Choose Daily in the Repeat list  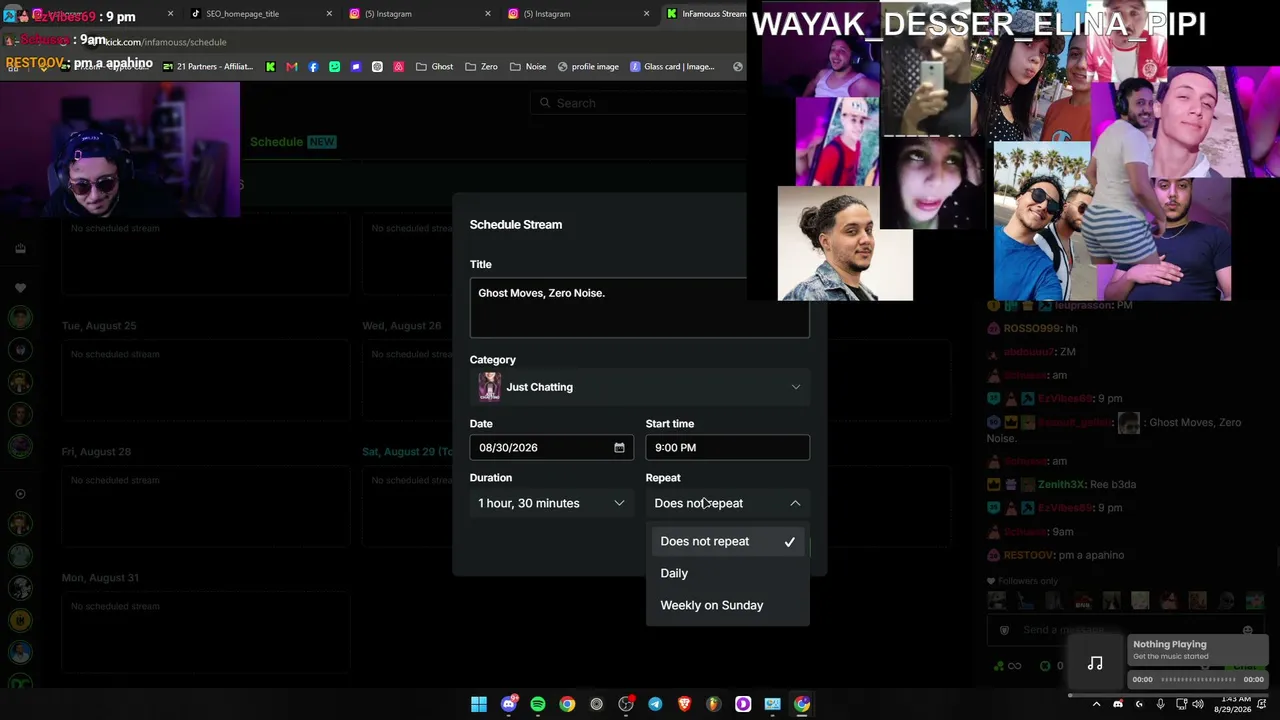[x=728, y=573]
